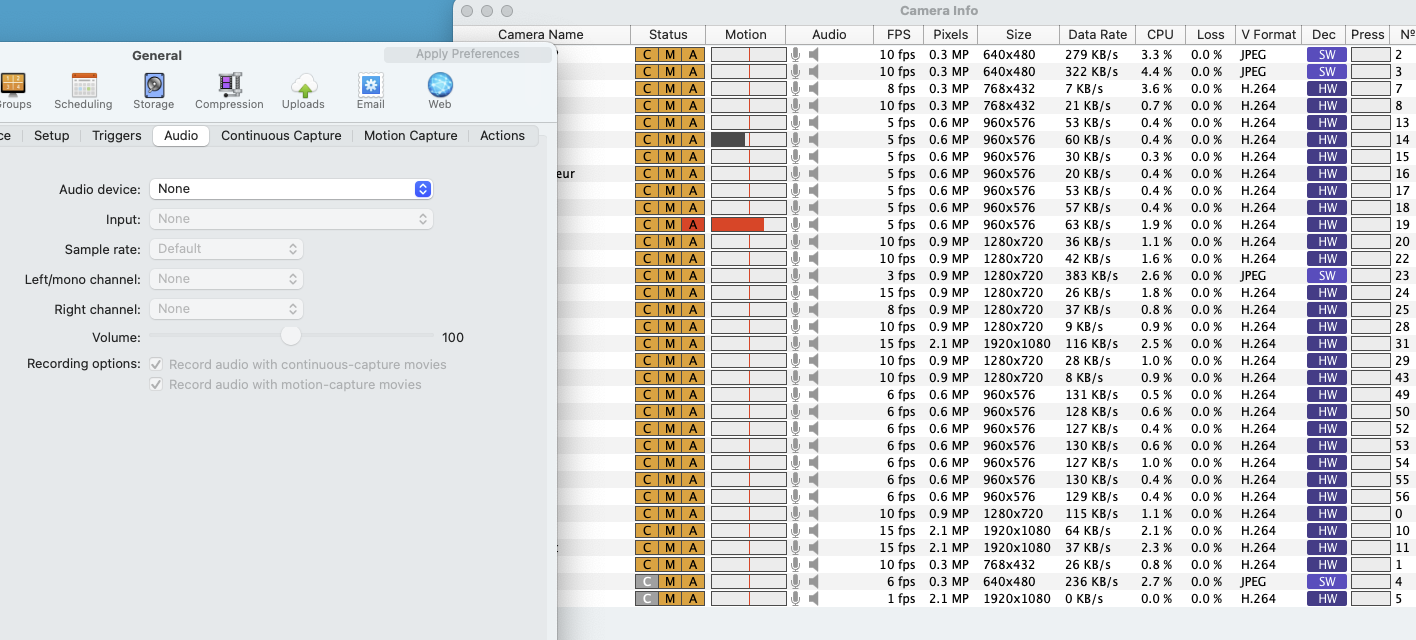Open the Uploads preferences icon
The image size is (1416, 640).
[x=303, y=90]
